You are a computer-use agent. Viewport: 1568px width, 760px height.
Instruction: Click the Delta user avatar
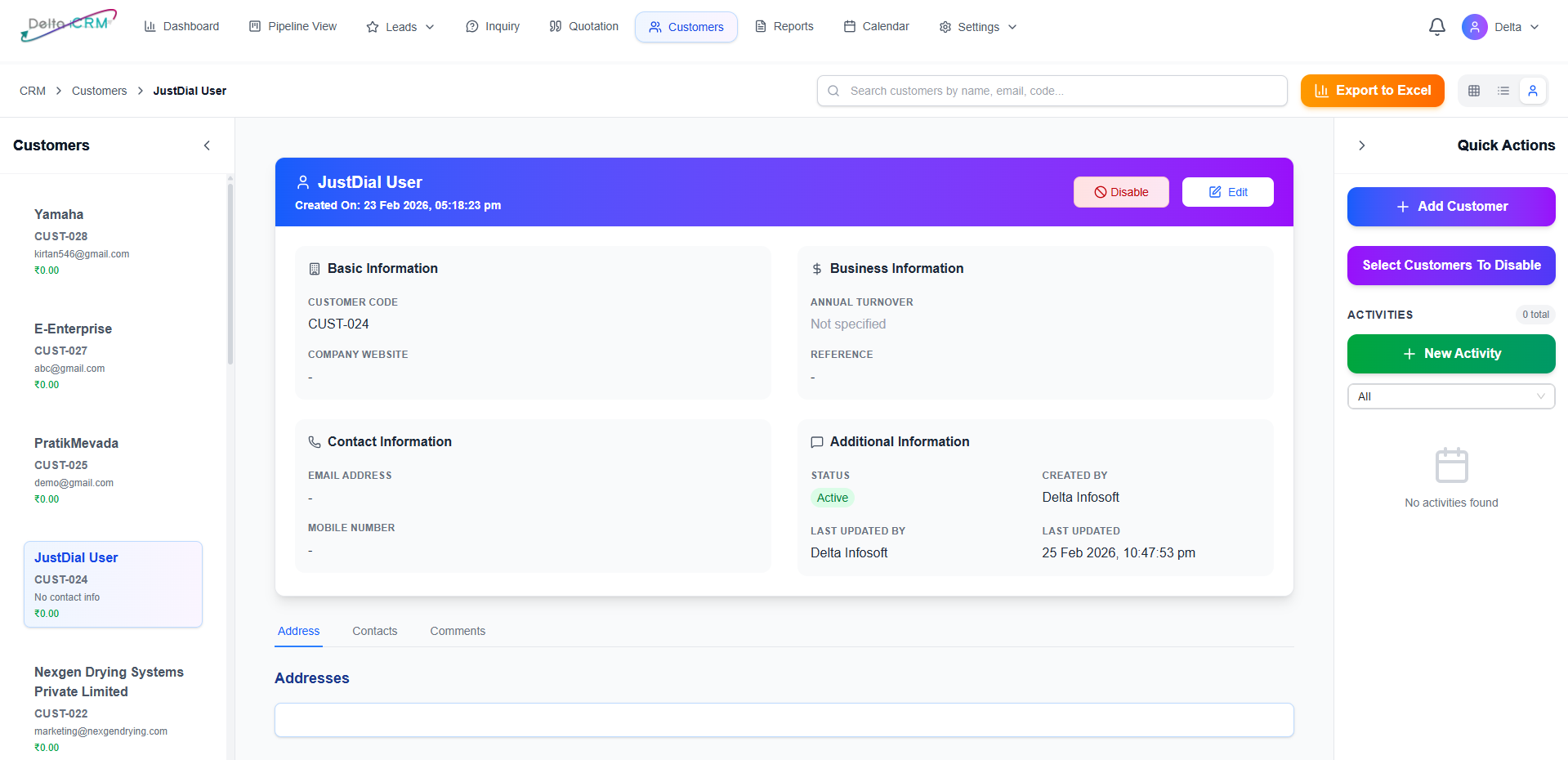click(1474, 27)
